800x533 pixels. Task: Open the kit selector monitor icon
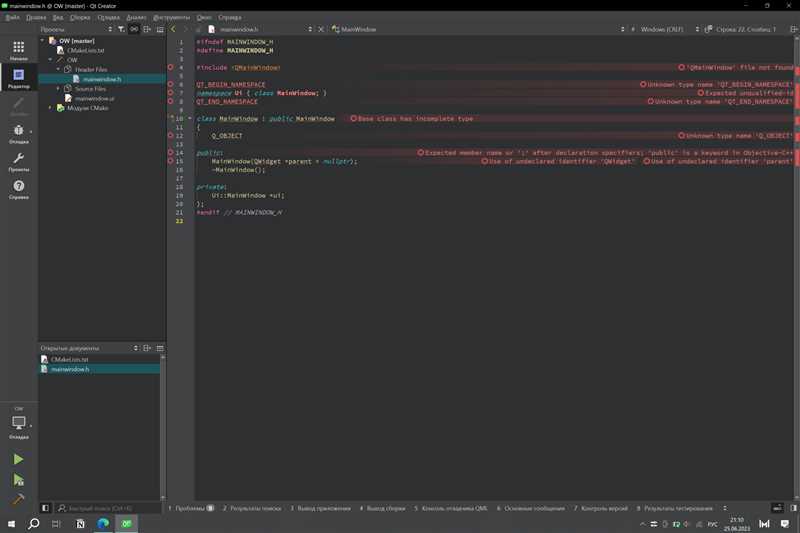pos(19,425)
